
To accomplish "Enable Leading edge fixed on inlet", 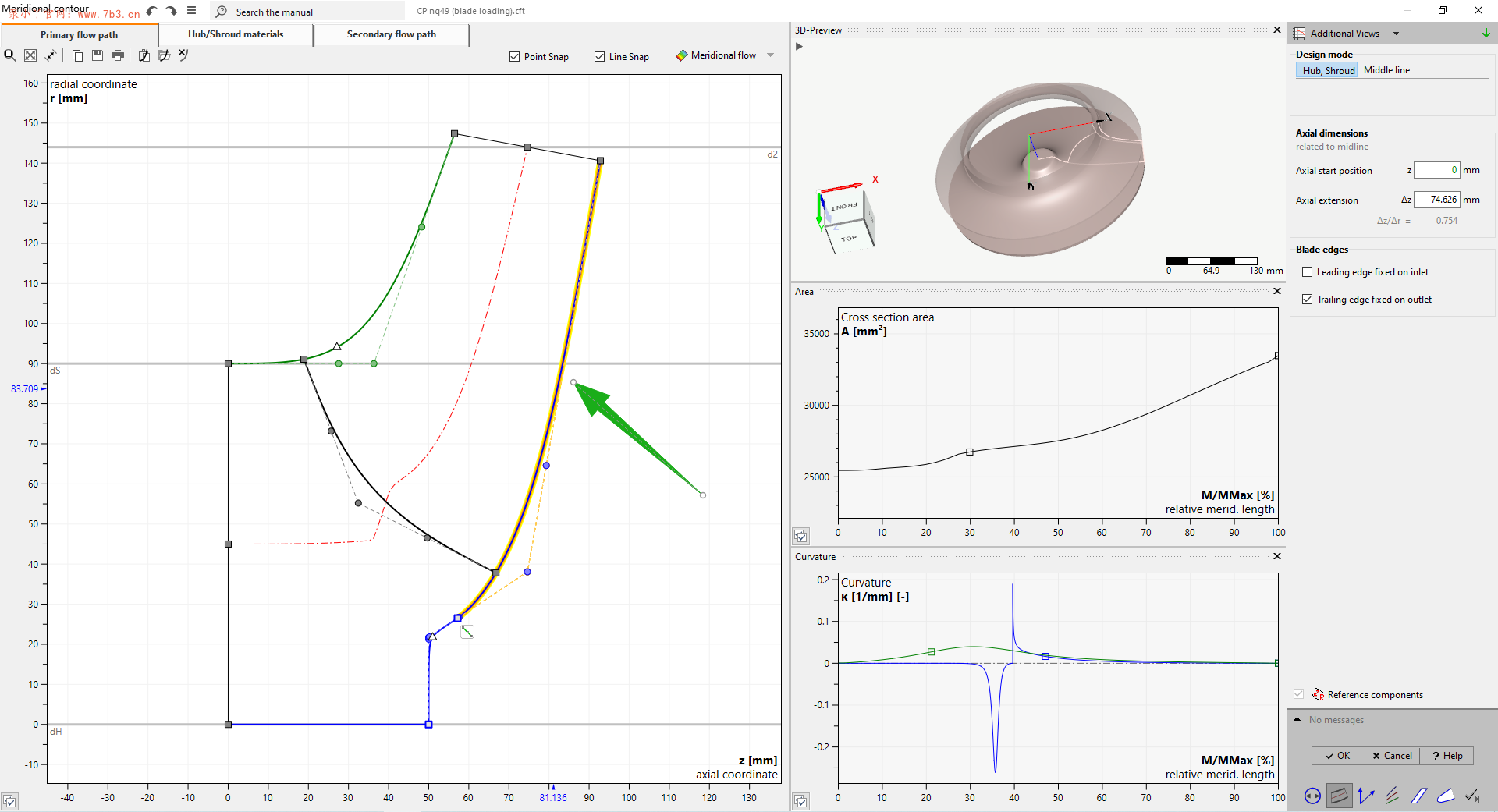I will (x=1308, y=272).
